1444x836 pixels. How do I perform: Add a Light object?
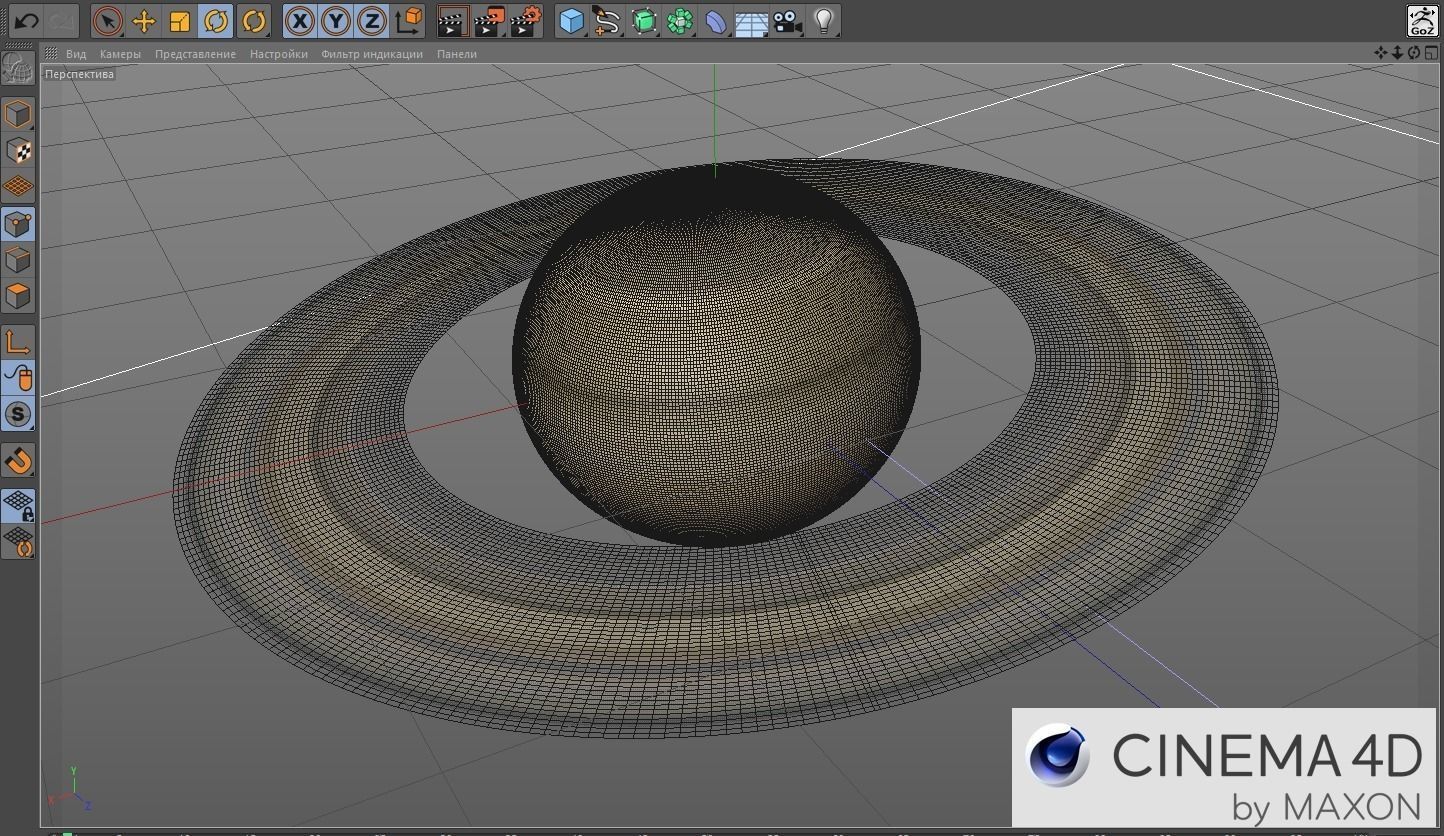(823, 20)
